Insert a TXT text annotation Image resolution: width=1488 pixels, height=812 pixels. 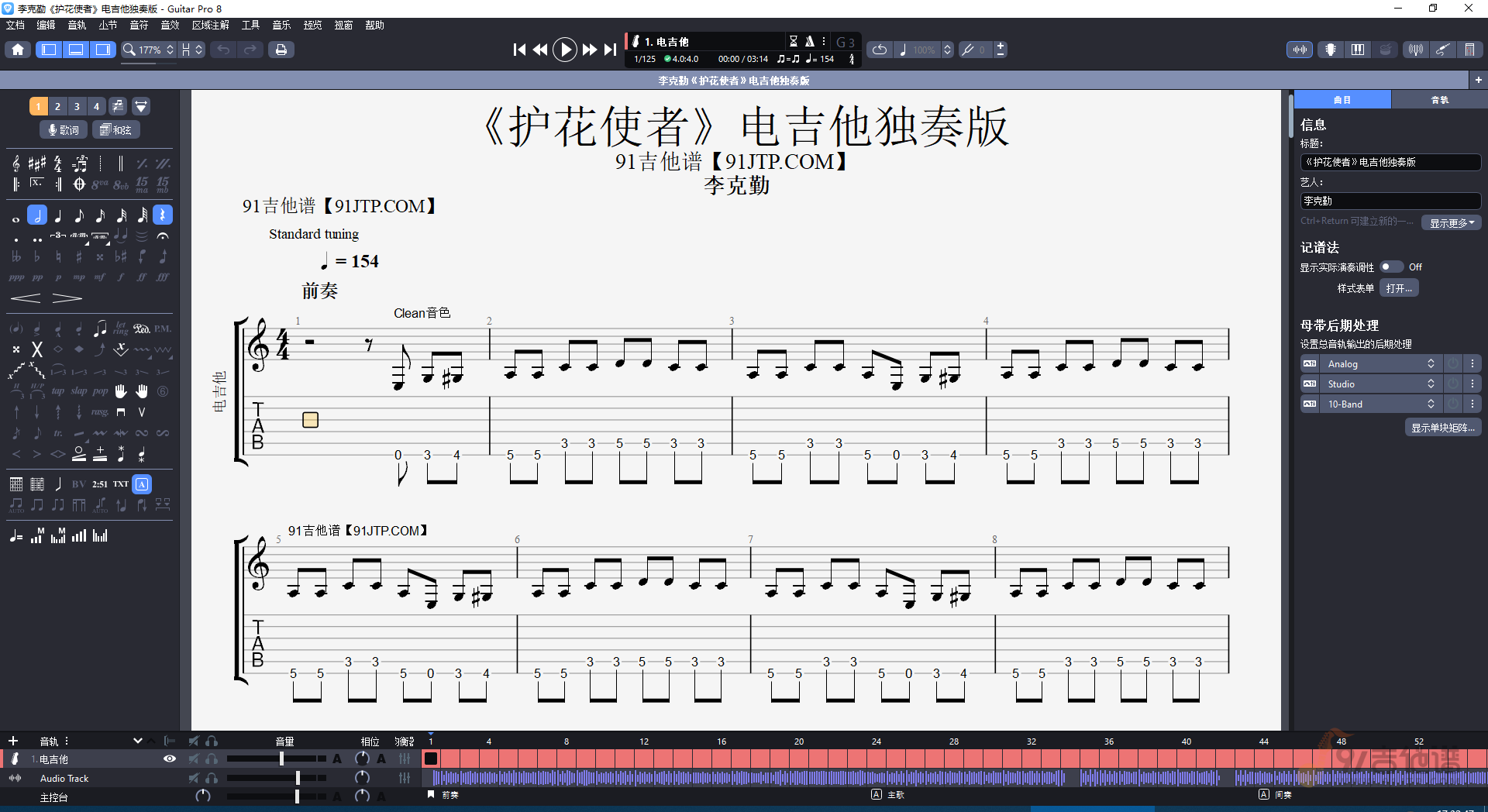121,484
